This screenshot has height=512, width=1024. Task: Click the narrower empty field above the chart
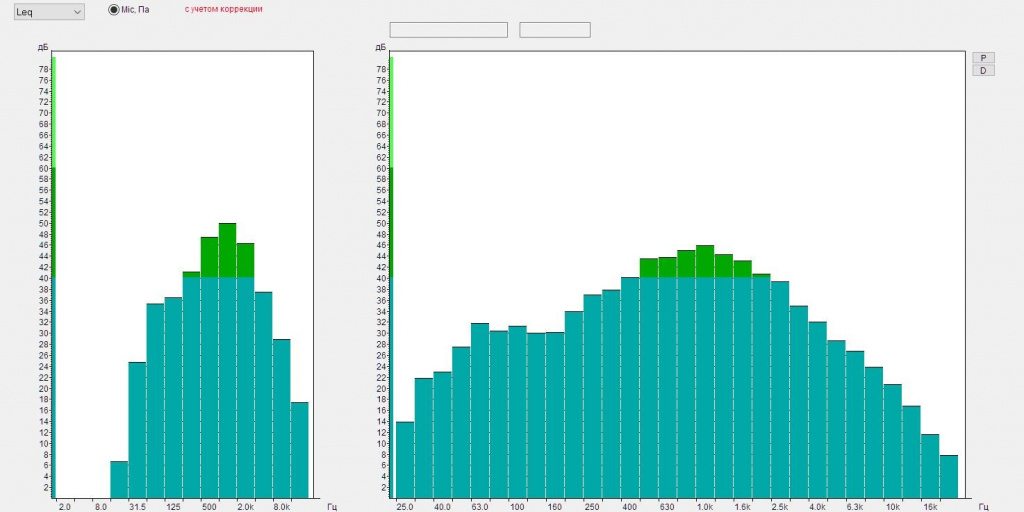[x=555, y=30]
